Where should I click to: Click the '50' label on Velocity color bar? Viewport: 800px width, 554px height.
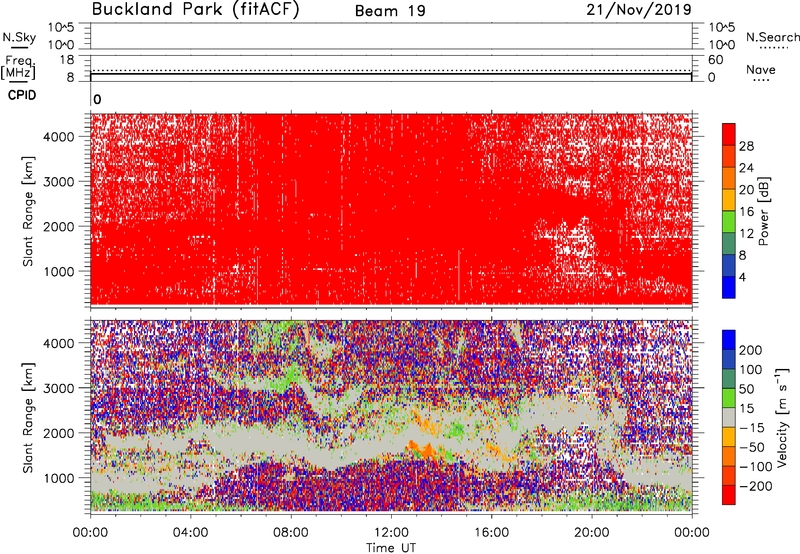pos(746,389)
